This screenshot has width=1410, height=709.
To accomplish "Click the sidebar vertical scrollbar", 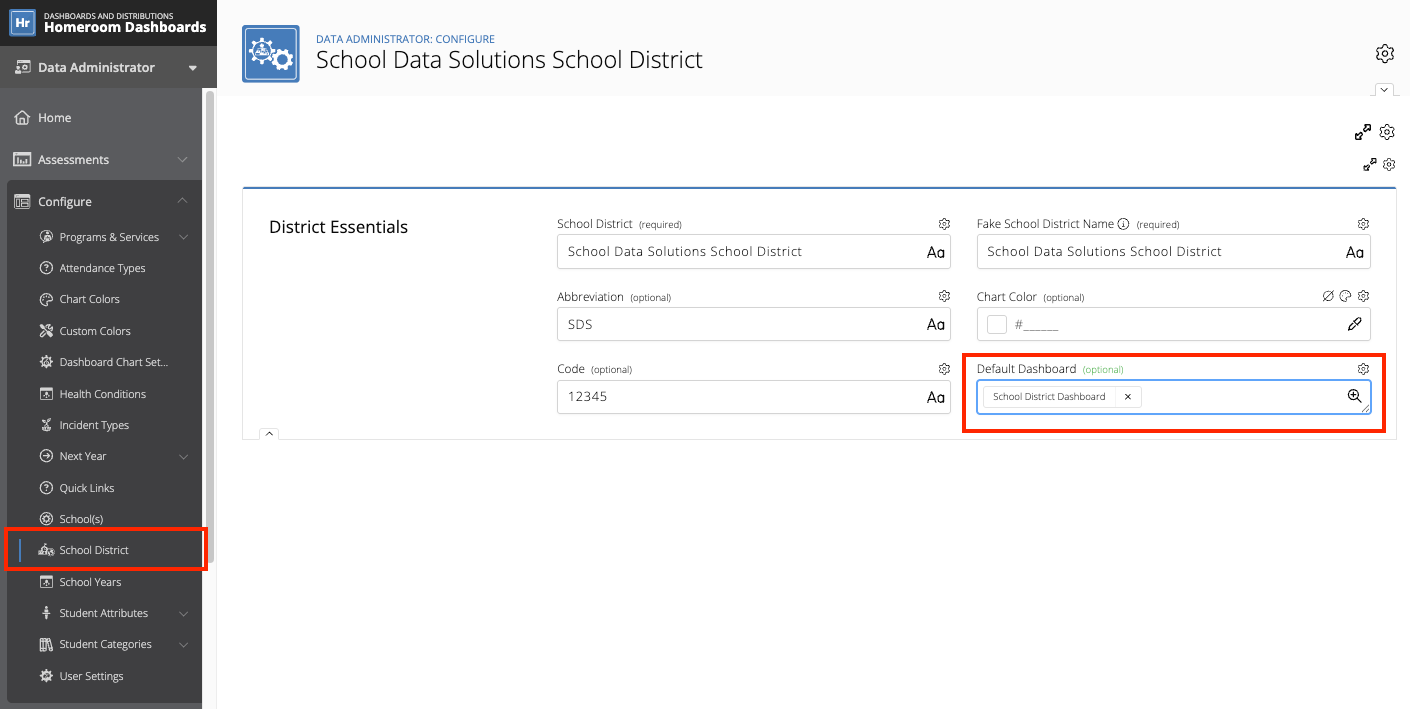I will tap(209, 326).
